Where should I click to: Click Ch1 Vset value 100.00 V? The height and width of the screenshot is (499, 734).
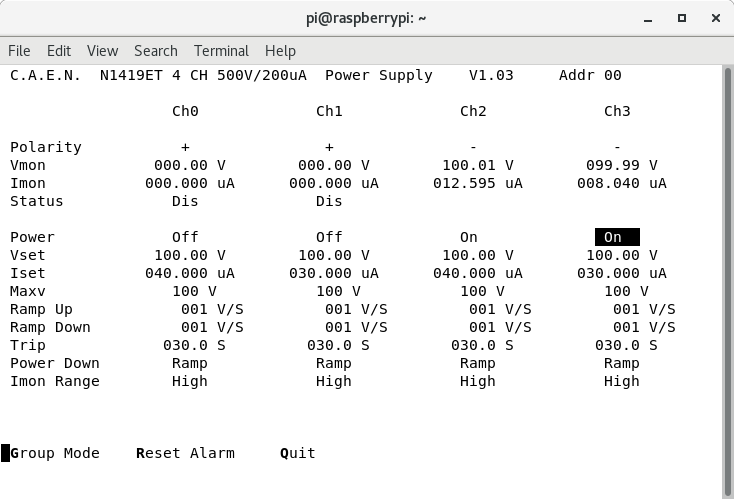tap(334, 255)
